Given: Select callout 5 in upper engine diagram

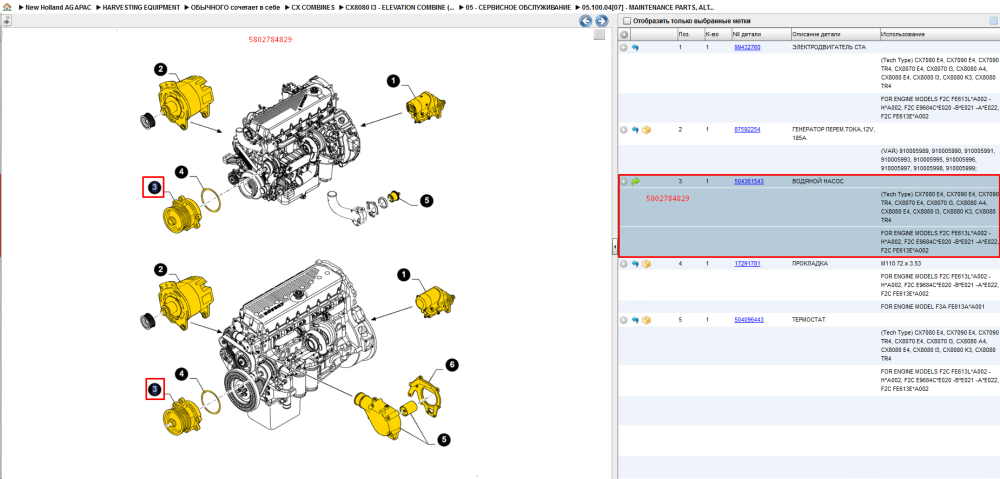Looking at the screenshot, I should point(427,201).
